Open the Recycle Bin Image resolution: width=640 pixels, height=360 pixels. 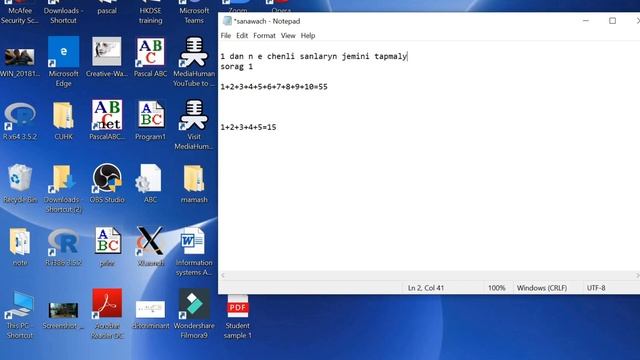[x=20, y=178]
